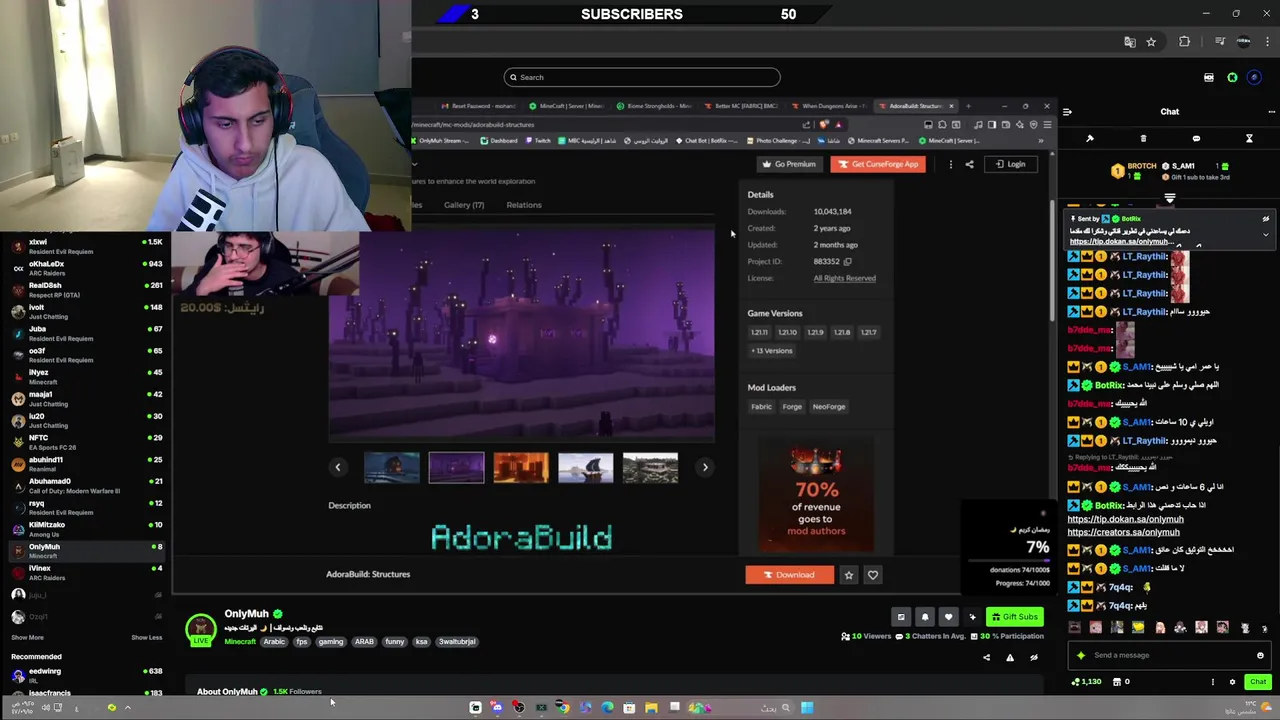Viewport: 1280px width, 720px height.
Task: Select game version 1.21.11
Action: point(759,332)
